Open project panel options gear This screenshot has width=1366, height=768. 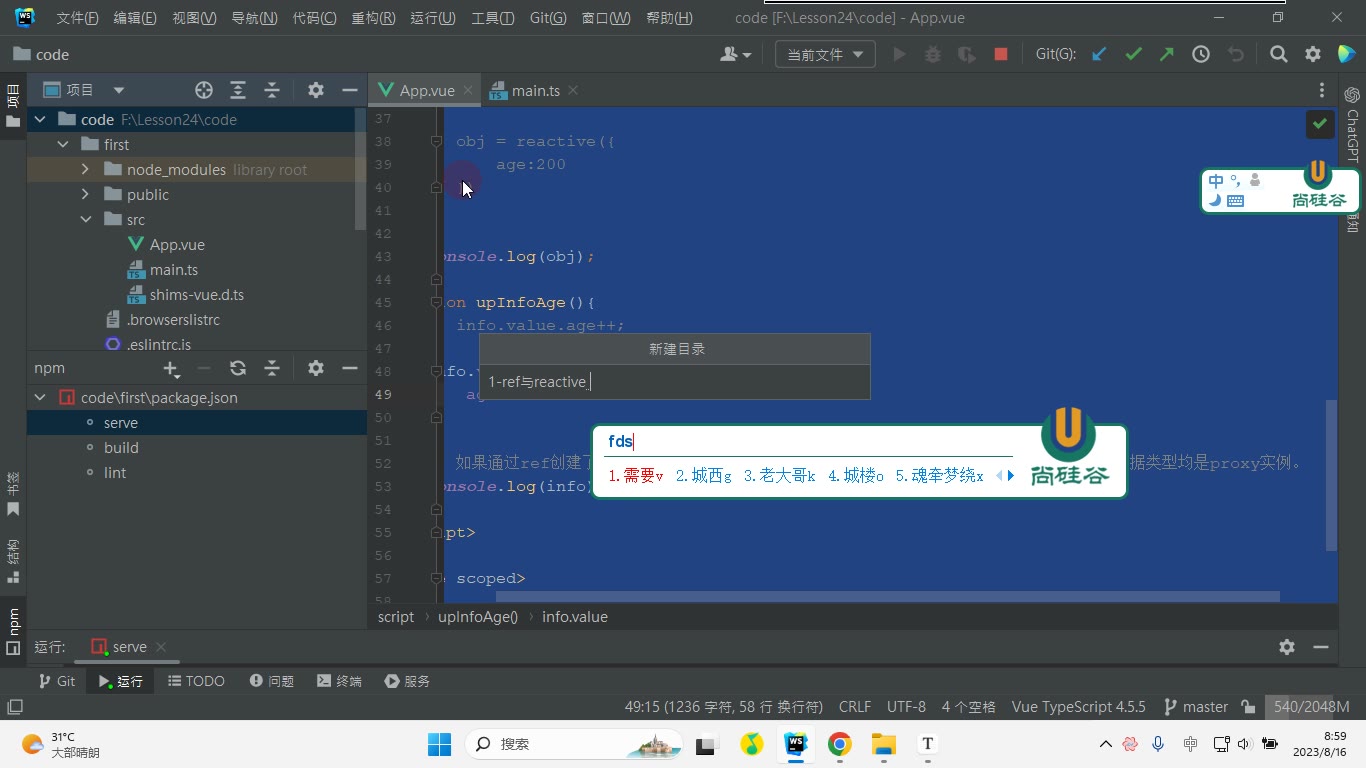[x=316, y=90]
